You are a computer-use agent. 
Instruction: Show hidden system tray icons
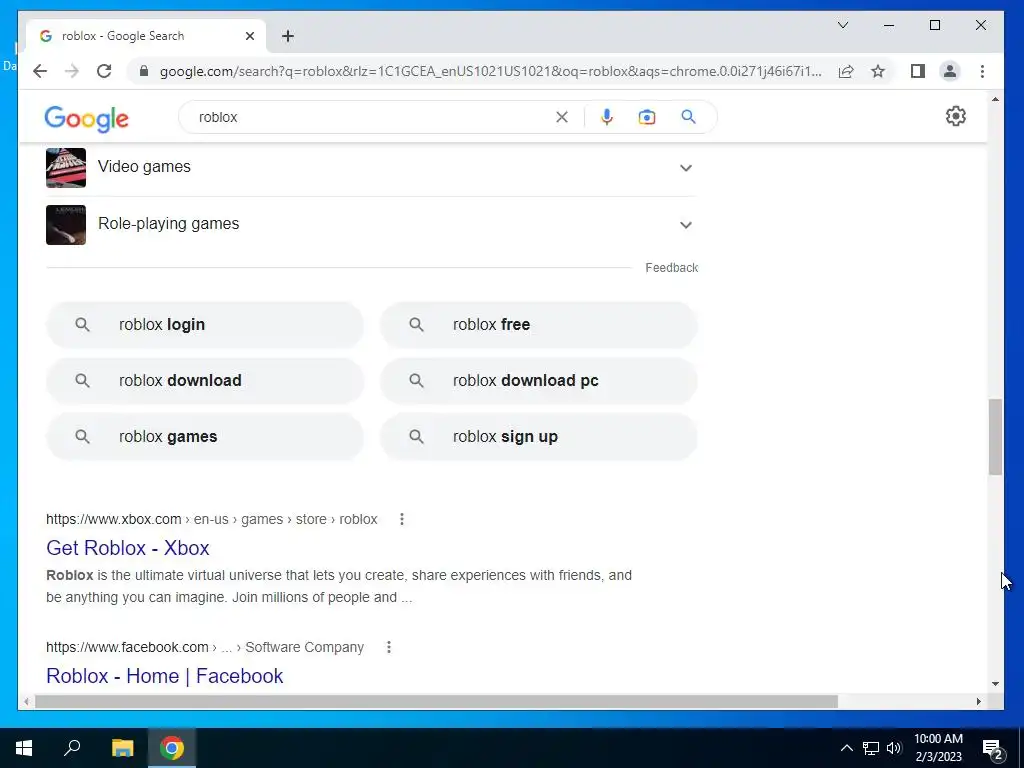[846, 748]
